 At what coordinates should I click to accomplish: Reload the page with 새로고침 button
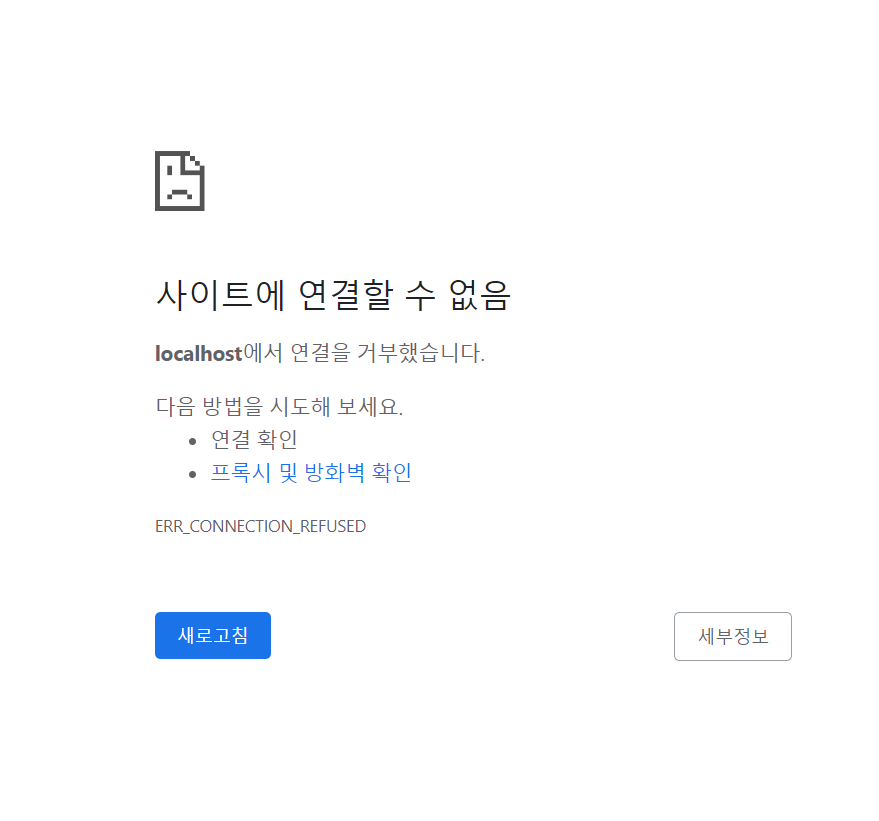pos(212,635)
